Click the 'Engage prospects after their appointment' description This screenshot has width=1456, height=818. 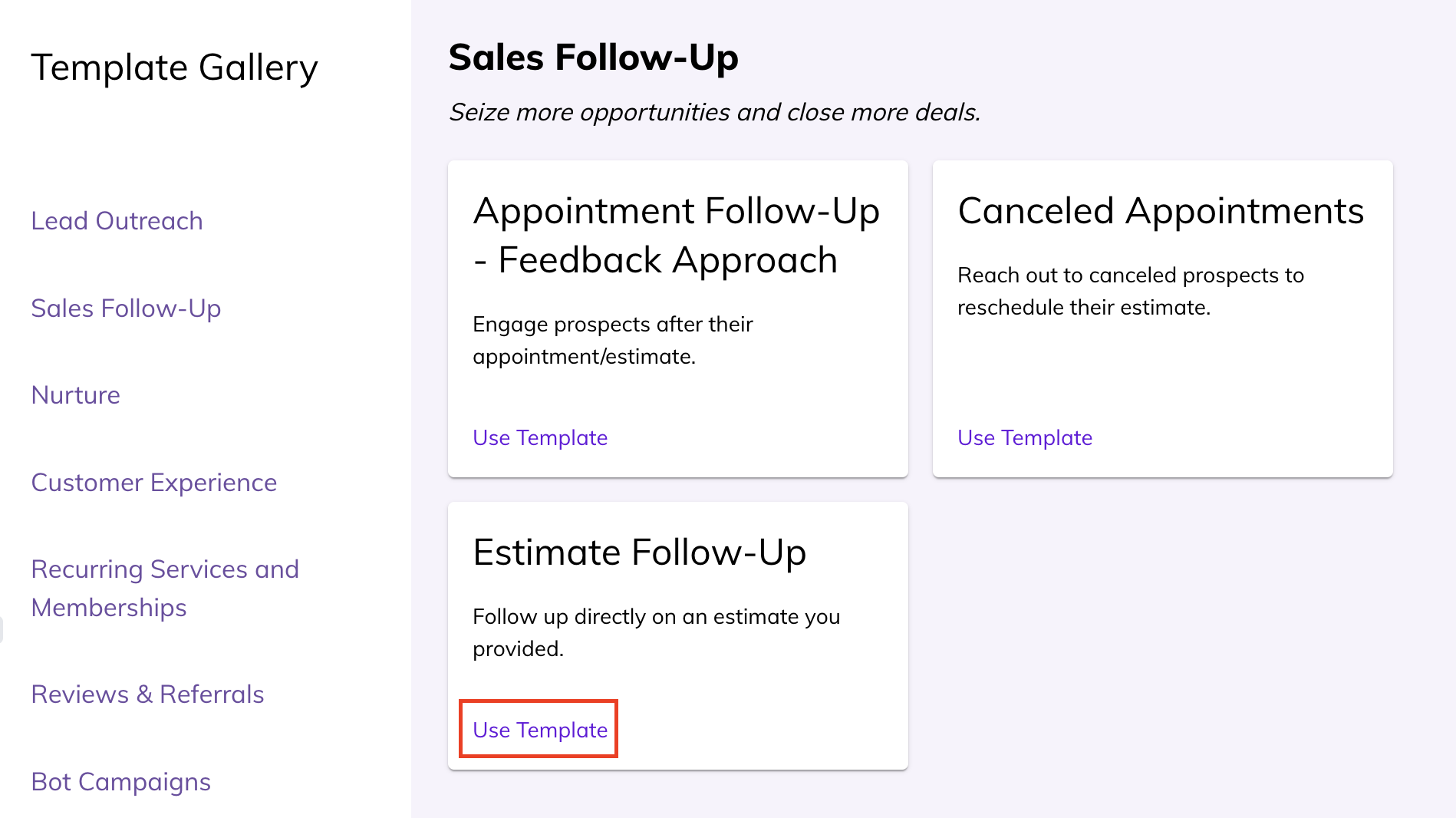pyautogui.click(x=612, y=340)
